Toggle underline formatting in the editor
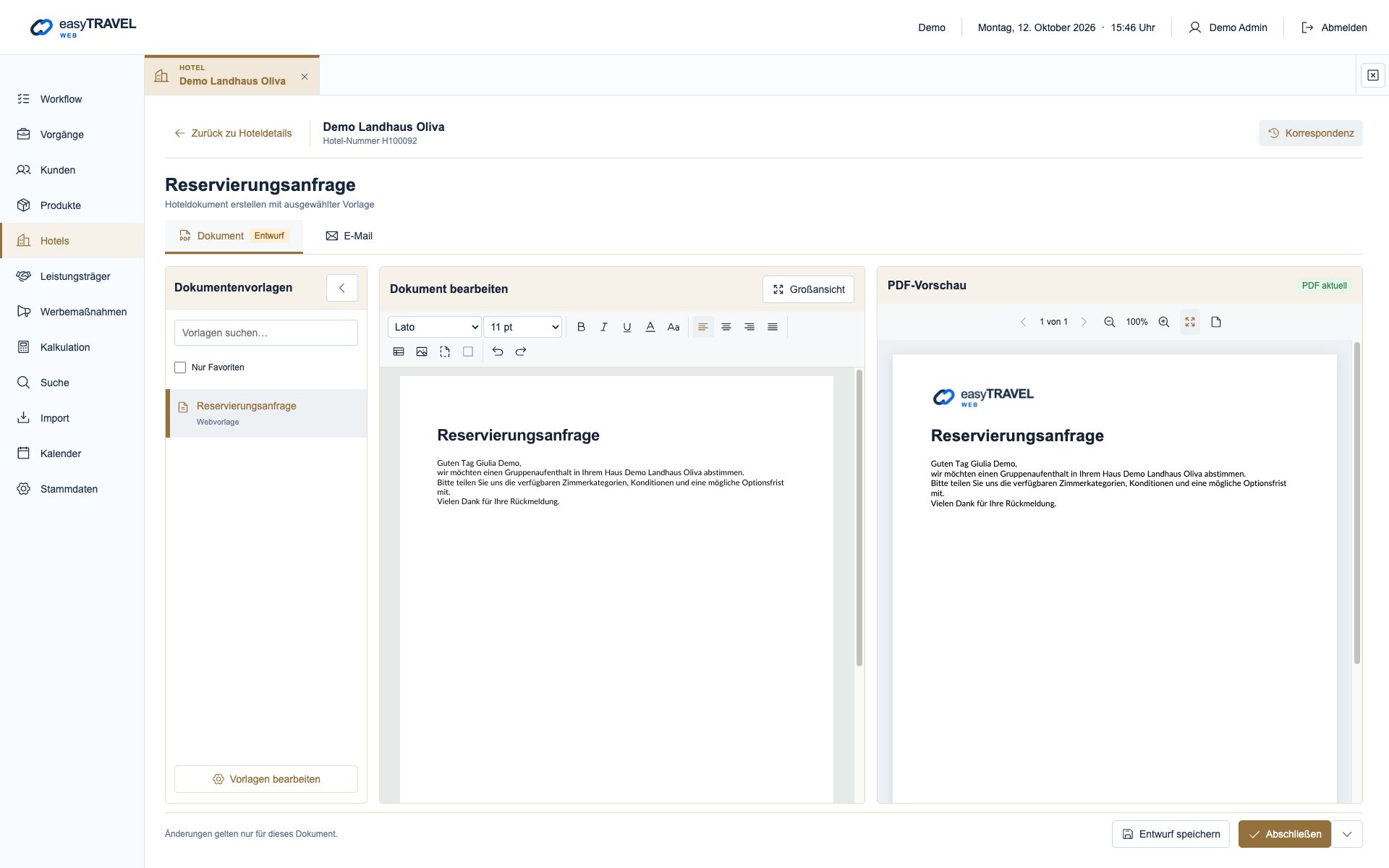The width and height of the screenshot is (1389, 868). (627, 327)
